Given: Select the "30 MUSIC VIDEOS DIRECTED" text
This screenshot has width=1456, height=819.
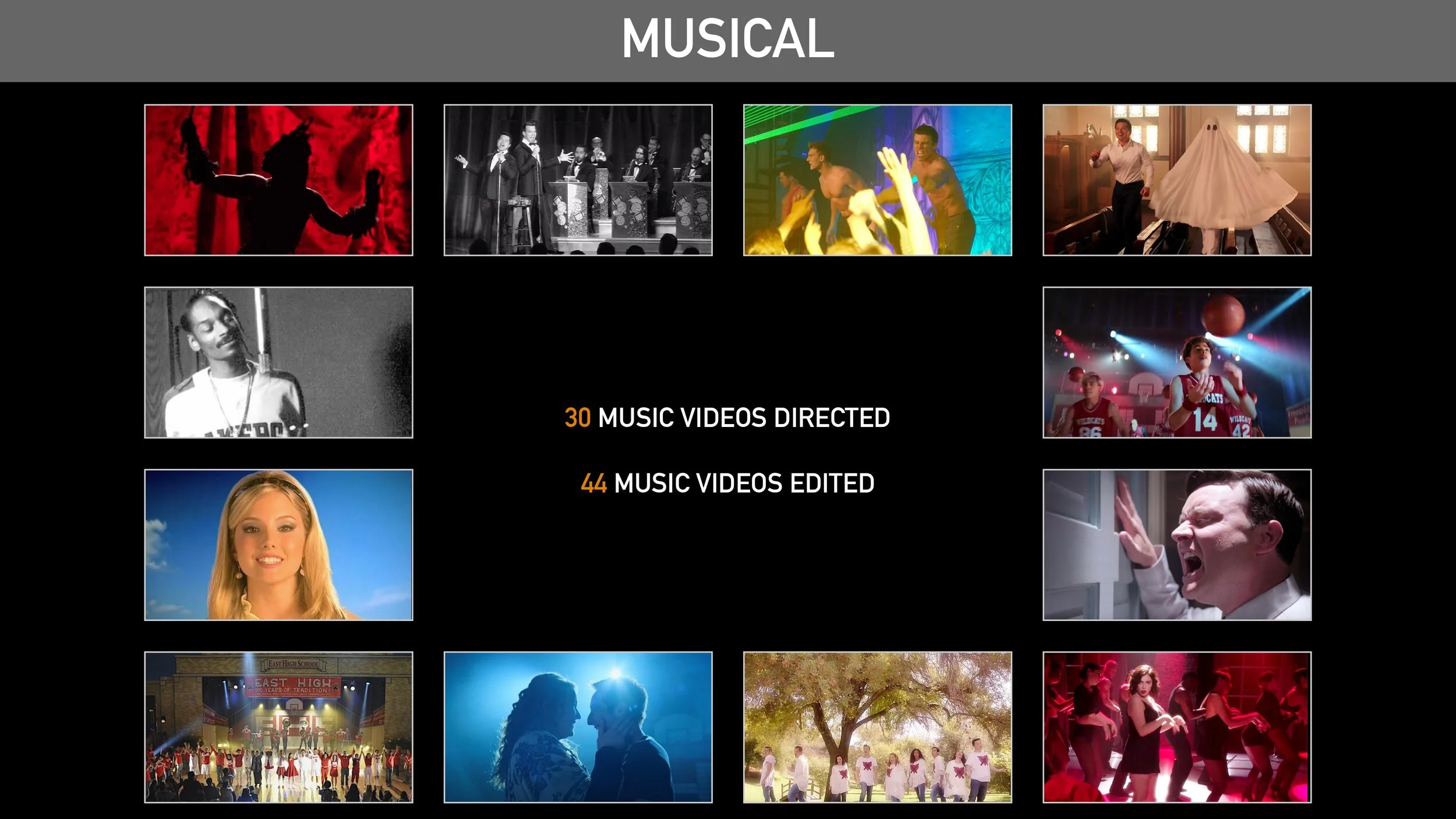Looking at the screenshot, I should pos(727,418).
